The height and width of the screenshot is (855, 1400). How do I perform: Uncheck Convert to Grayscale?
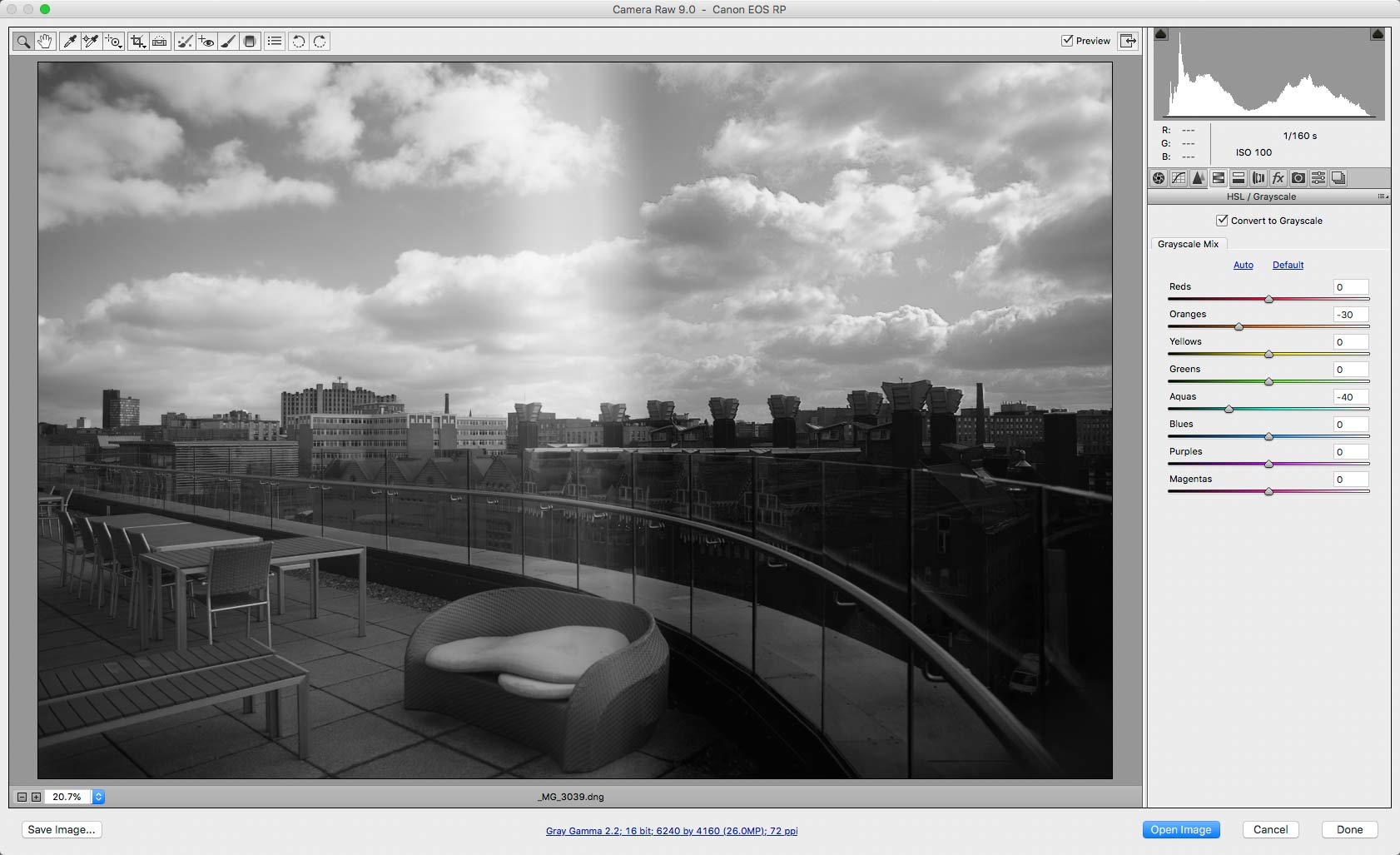click(1222, 221)
